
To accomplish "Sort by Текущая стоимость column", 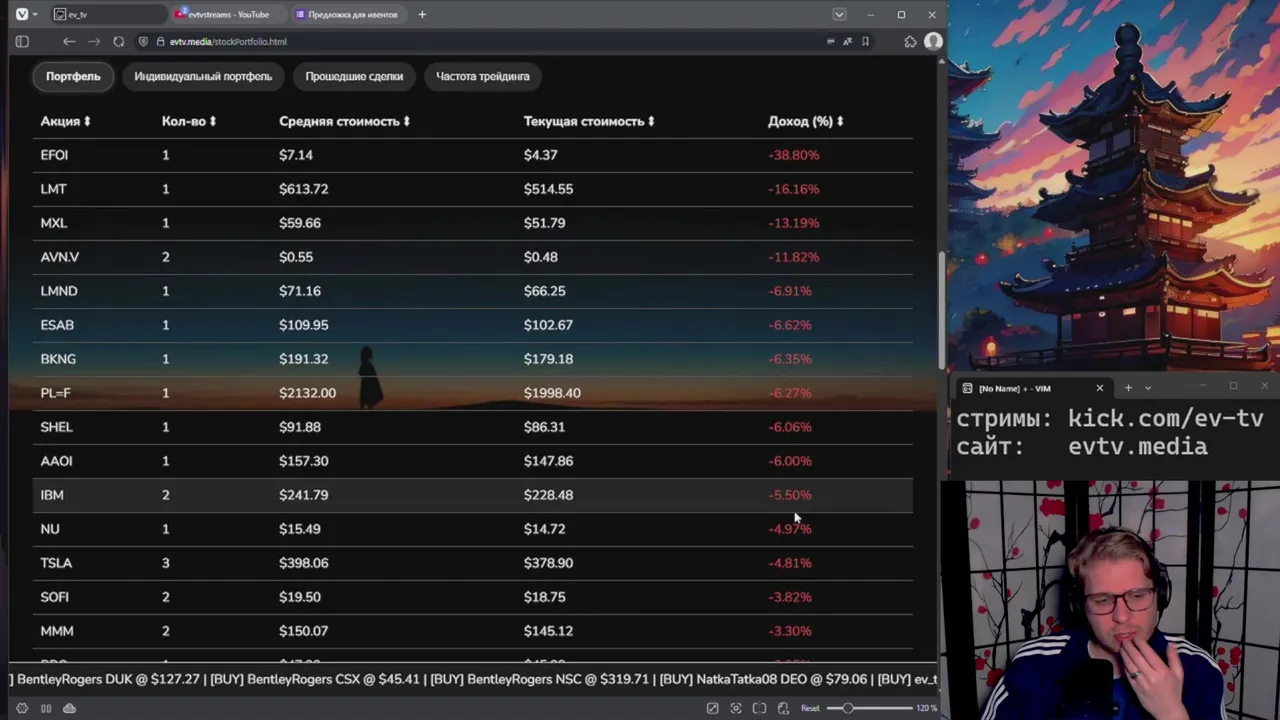I will click(589, 121).
